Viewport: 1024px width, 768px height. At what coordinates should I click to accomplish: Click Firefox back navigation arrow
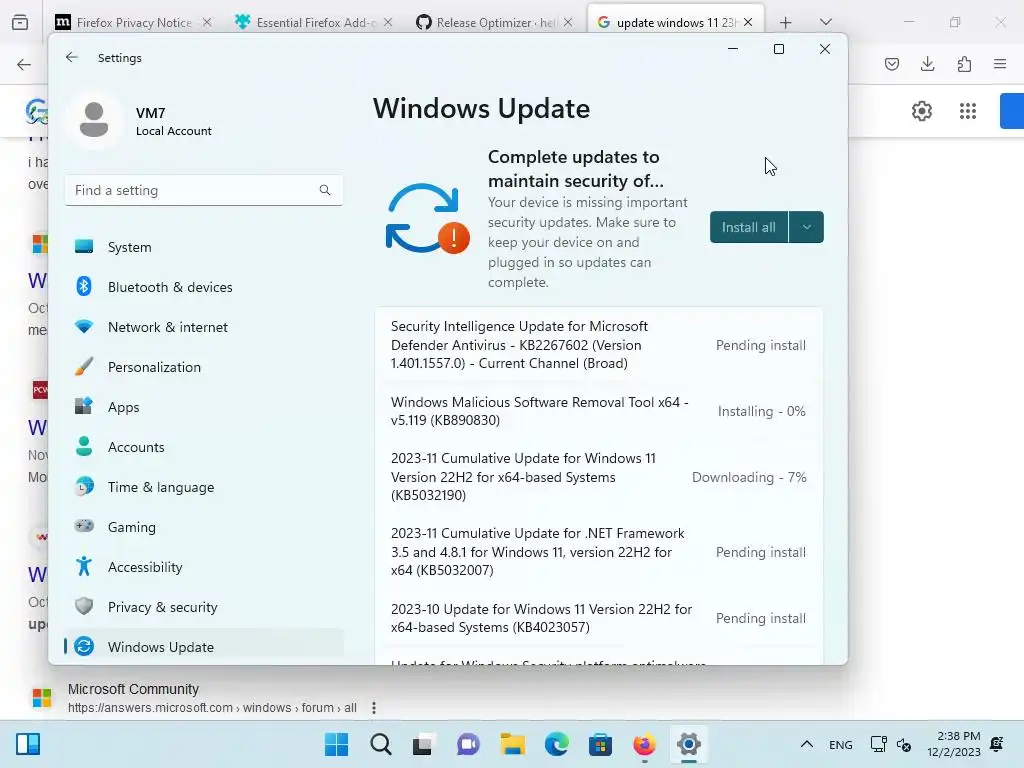click(24, 64)
